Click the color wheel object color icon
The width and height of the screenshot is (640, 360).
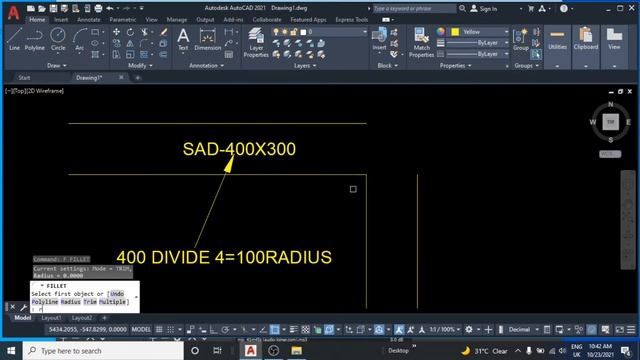tap(440, 32)
